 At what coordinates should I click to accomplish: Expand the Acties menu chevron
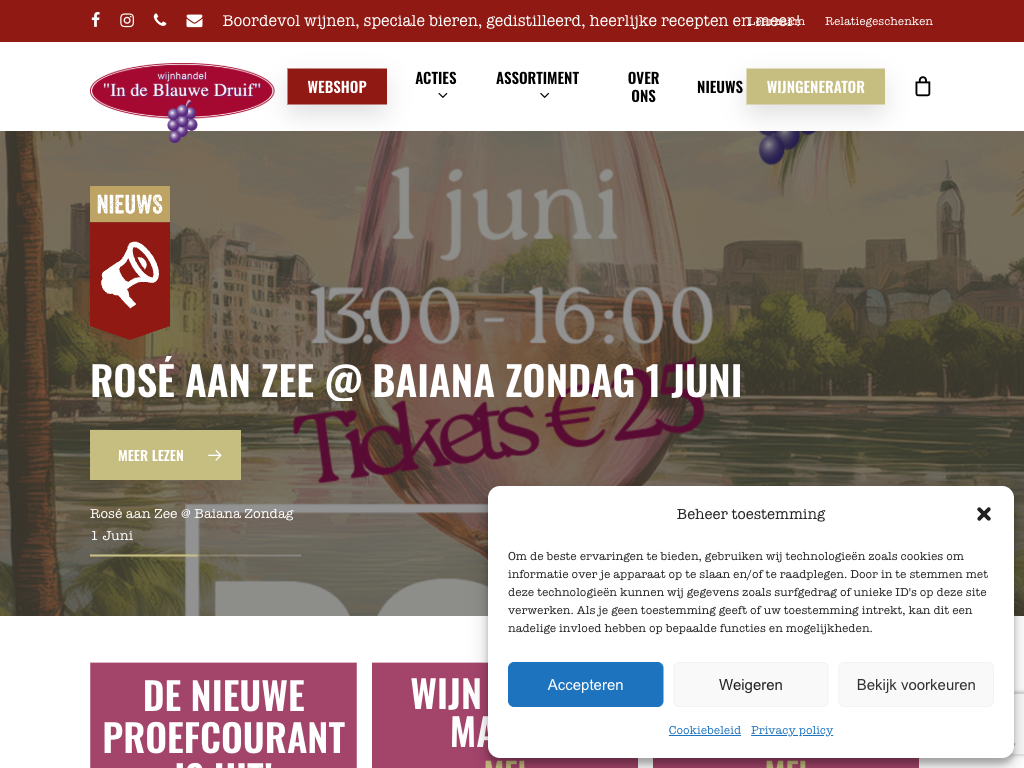pos(443,95)
